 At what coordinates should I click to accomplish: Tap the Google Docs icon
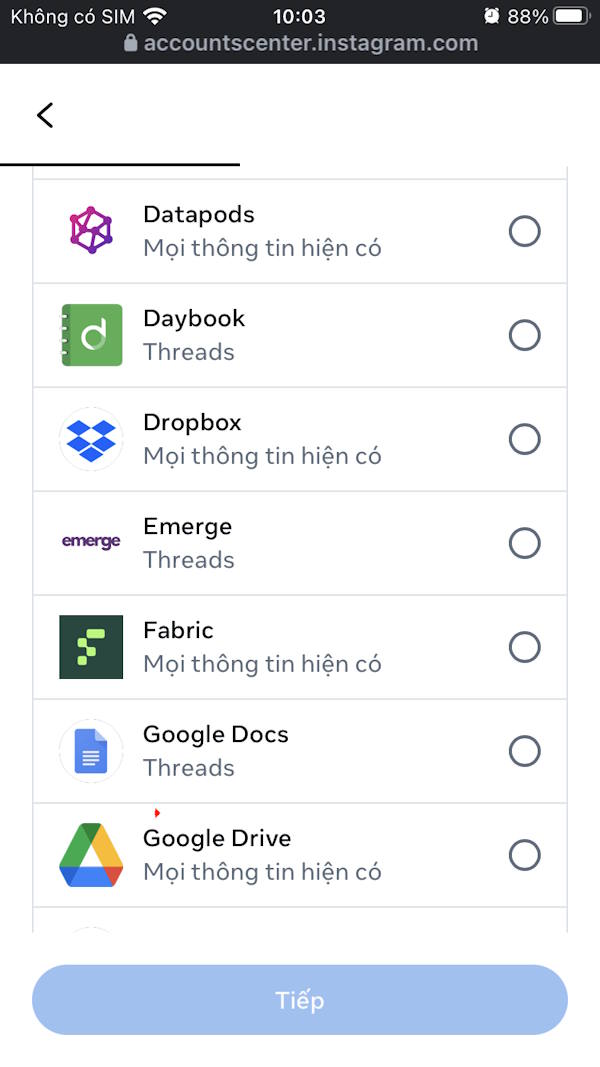[x=91, y=751]
